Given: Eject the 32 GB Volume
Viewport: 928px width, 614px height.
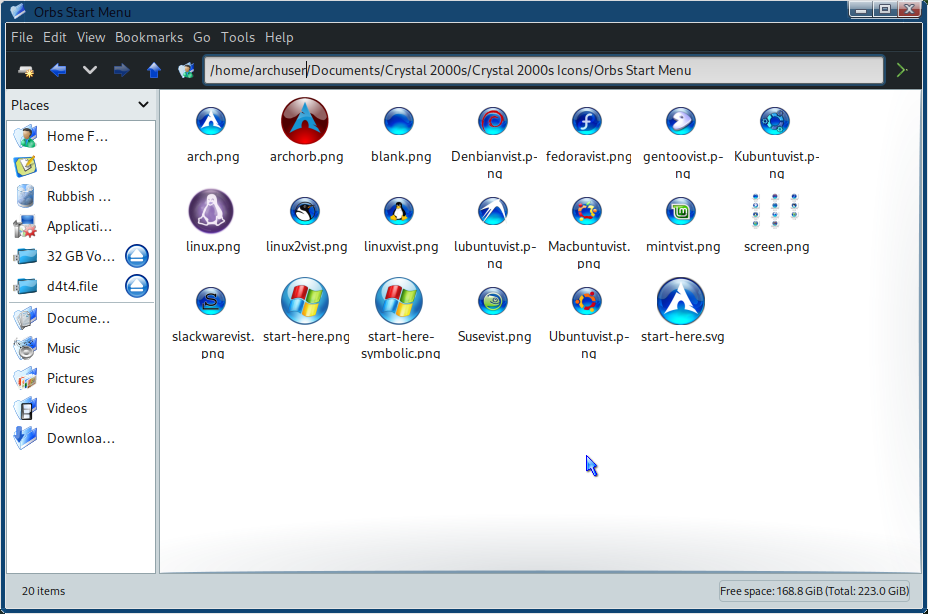Looking at the screenshot, I should point(137,256).
